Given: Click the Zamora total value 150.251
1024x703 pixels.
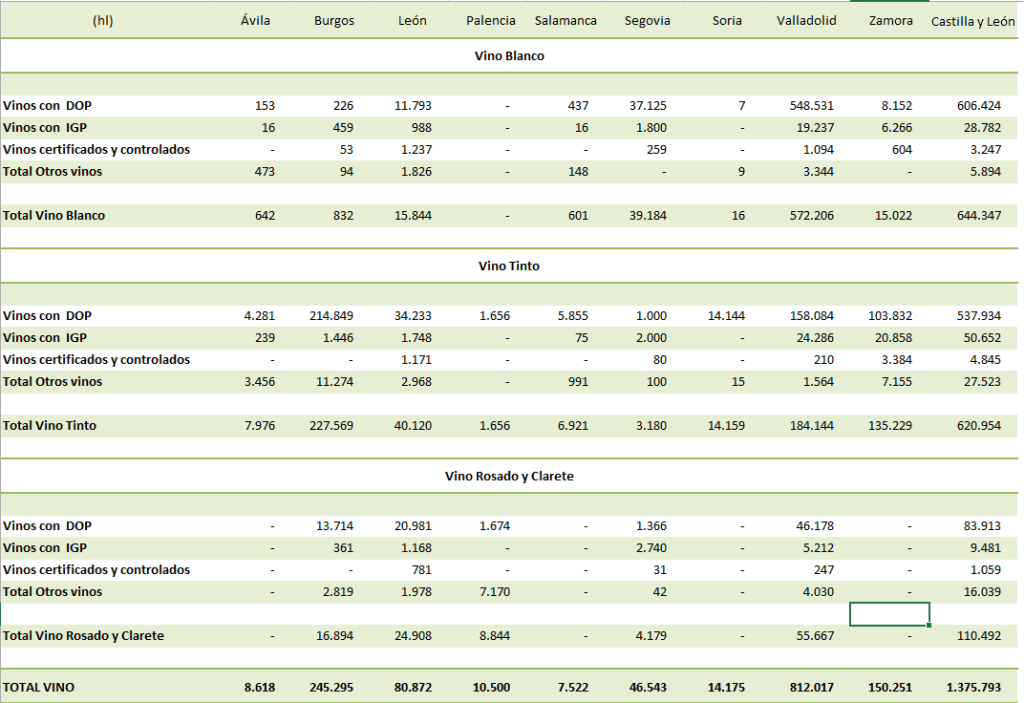Looking at the screenshot, I should point(892,687).
